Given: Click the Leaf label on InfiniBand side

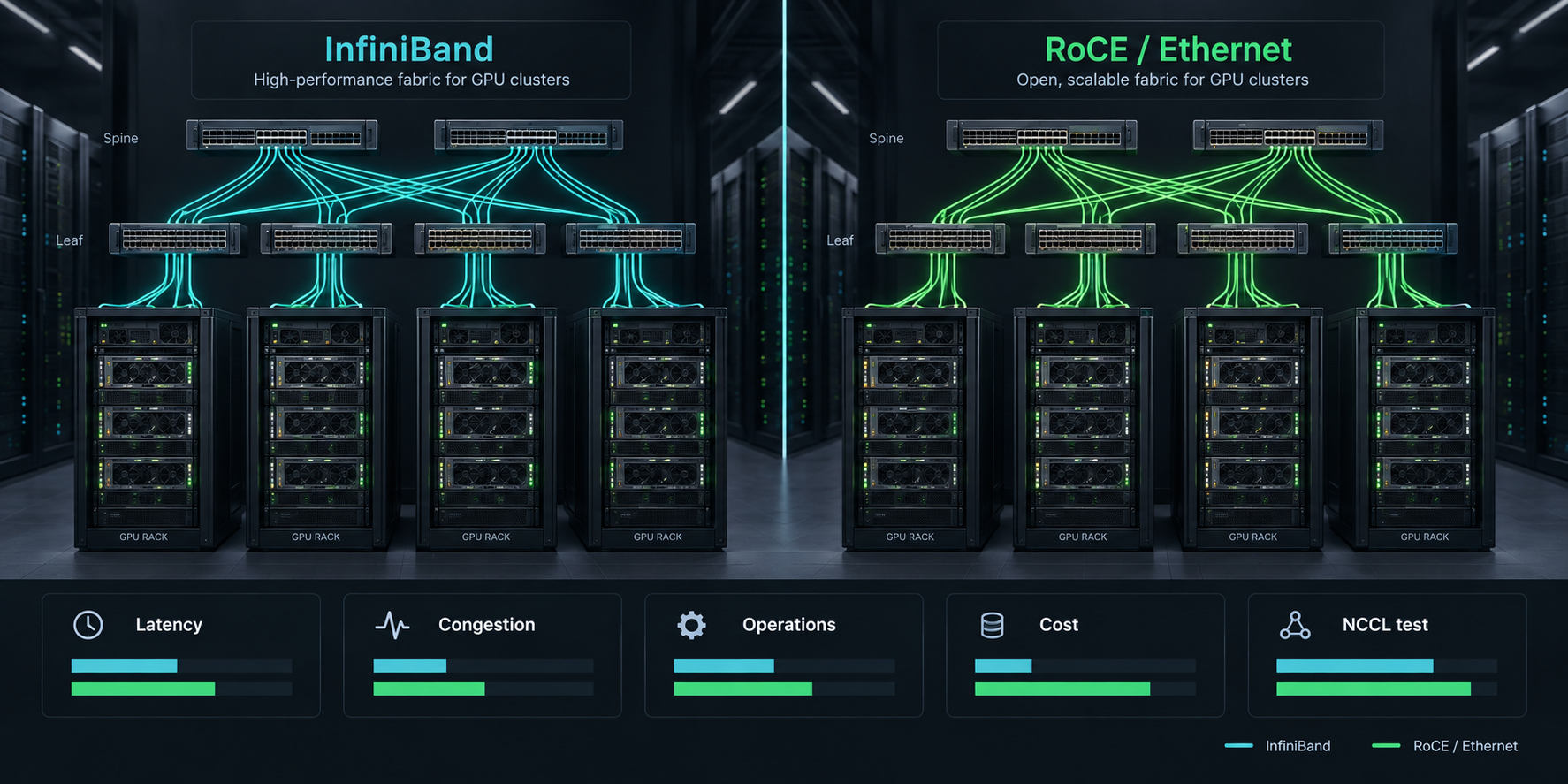Looking at the screenshot, I should pyautogui.click(x=69, y=240).
